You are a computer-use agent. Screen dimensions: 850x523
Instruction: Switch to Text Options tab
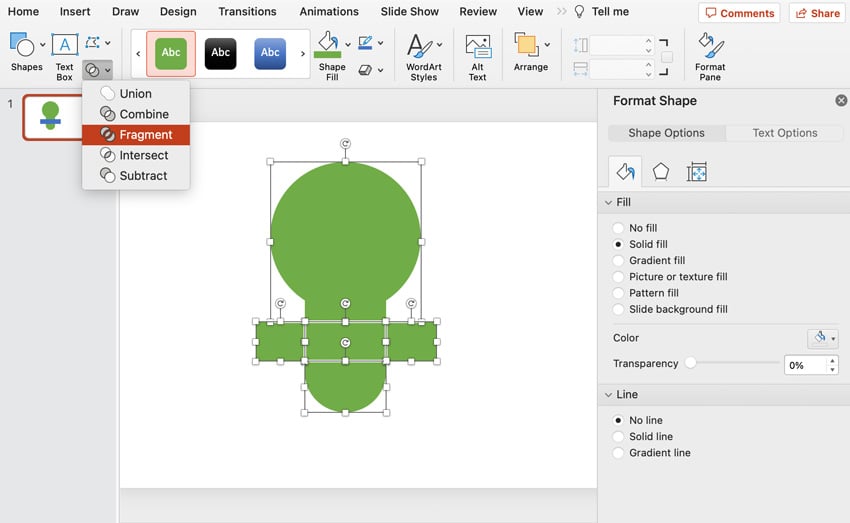(784, 133)
